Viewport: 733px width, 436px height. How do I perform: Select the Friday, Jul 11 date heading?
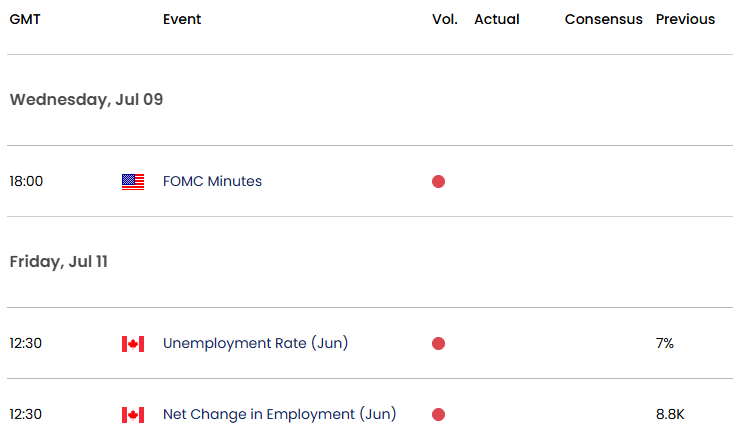58,262
